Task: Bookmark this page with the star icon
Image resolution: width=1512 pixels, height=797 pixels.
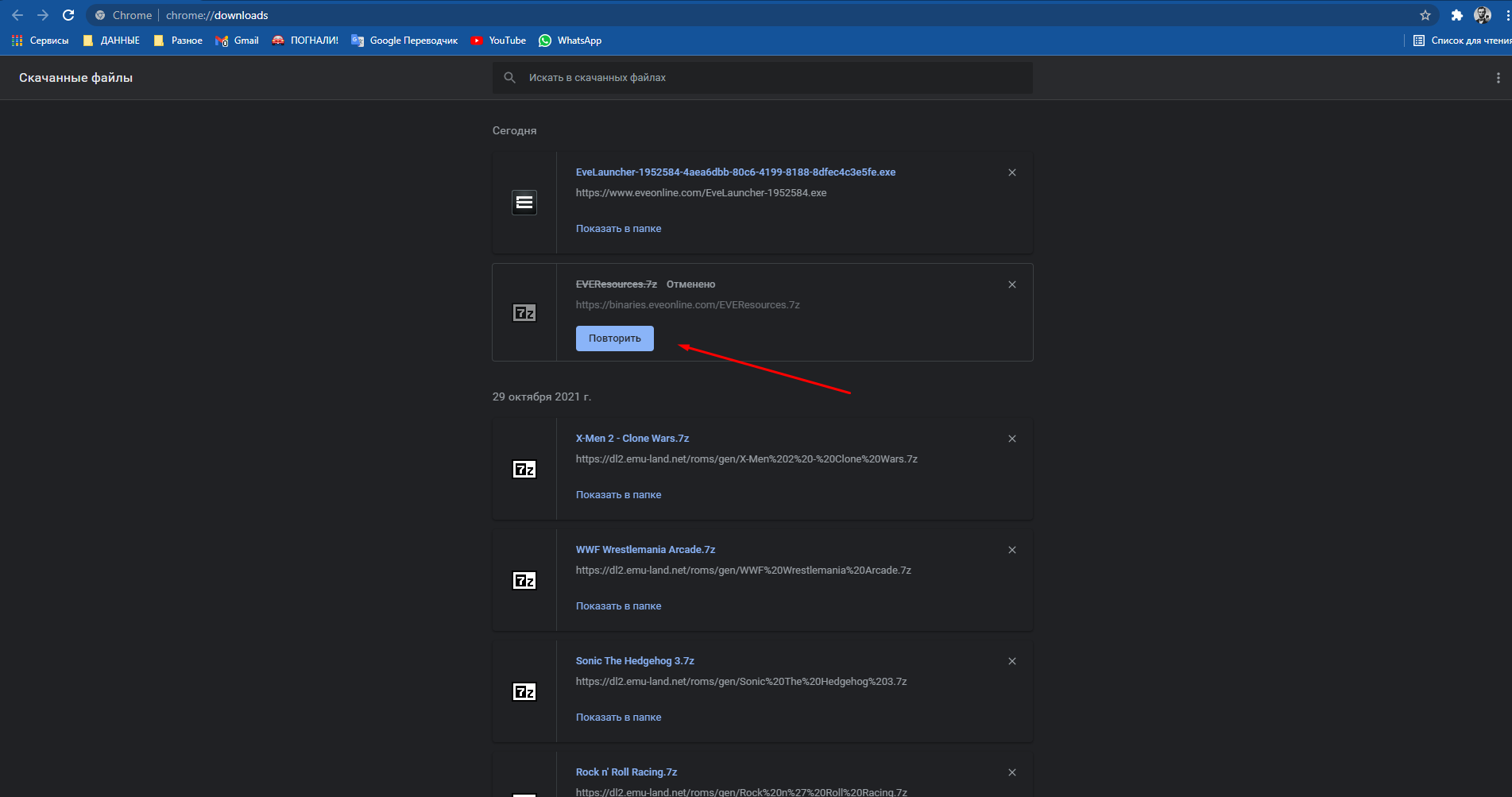Action: (1425, 15)
